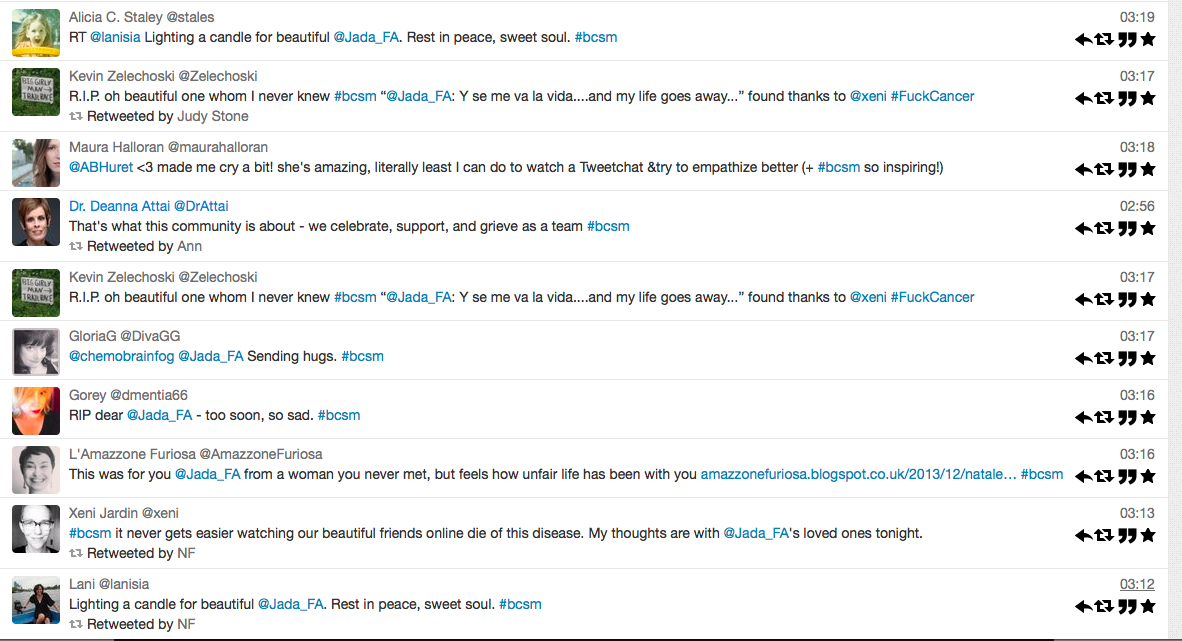Image resolution: width=1182 pixels, height=641 pixels.
Task: Click #bcsm hashtag in Xeni Jardin's tweet
Action: [90, 533]
